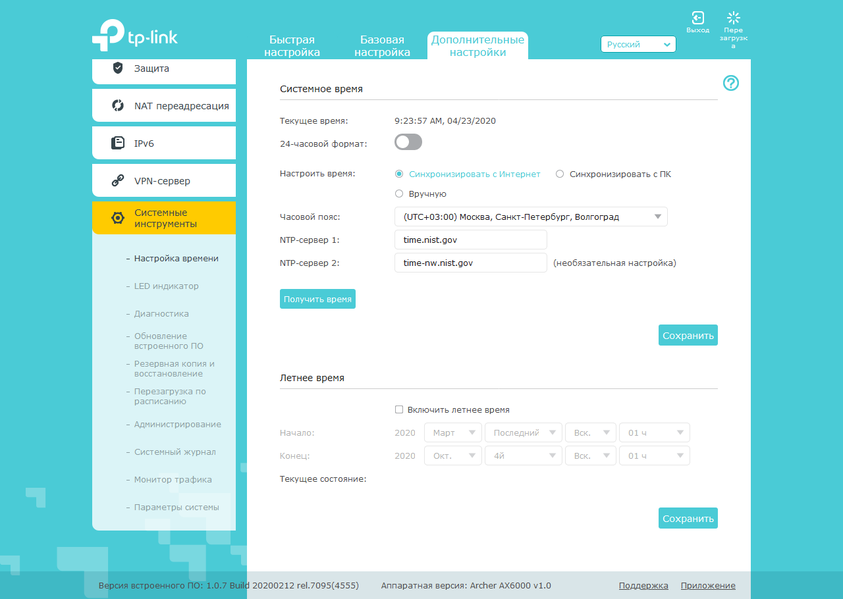
Task: Open the IPv6 menu section
Action: (x=164, y=143)
